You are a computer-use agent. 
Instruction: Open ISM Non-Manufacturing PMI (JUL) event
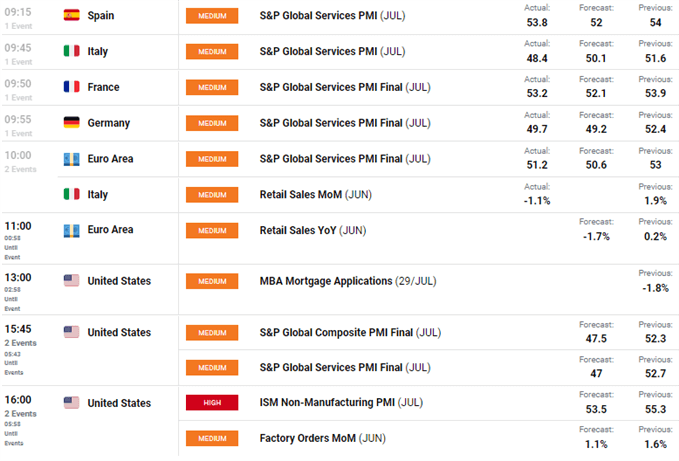click(x=341, y=403)
